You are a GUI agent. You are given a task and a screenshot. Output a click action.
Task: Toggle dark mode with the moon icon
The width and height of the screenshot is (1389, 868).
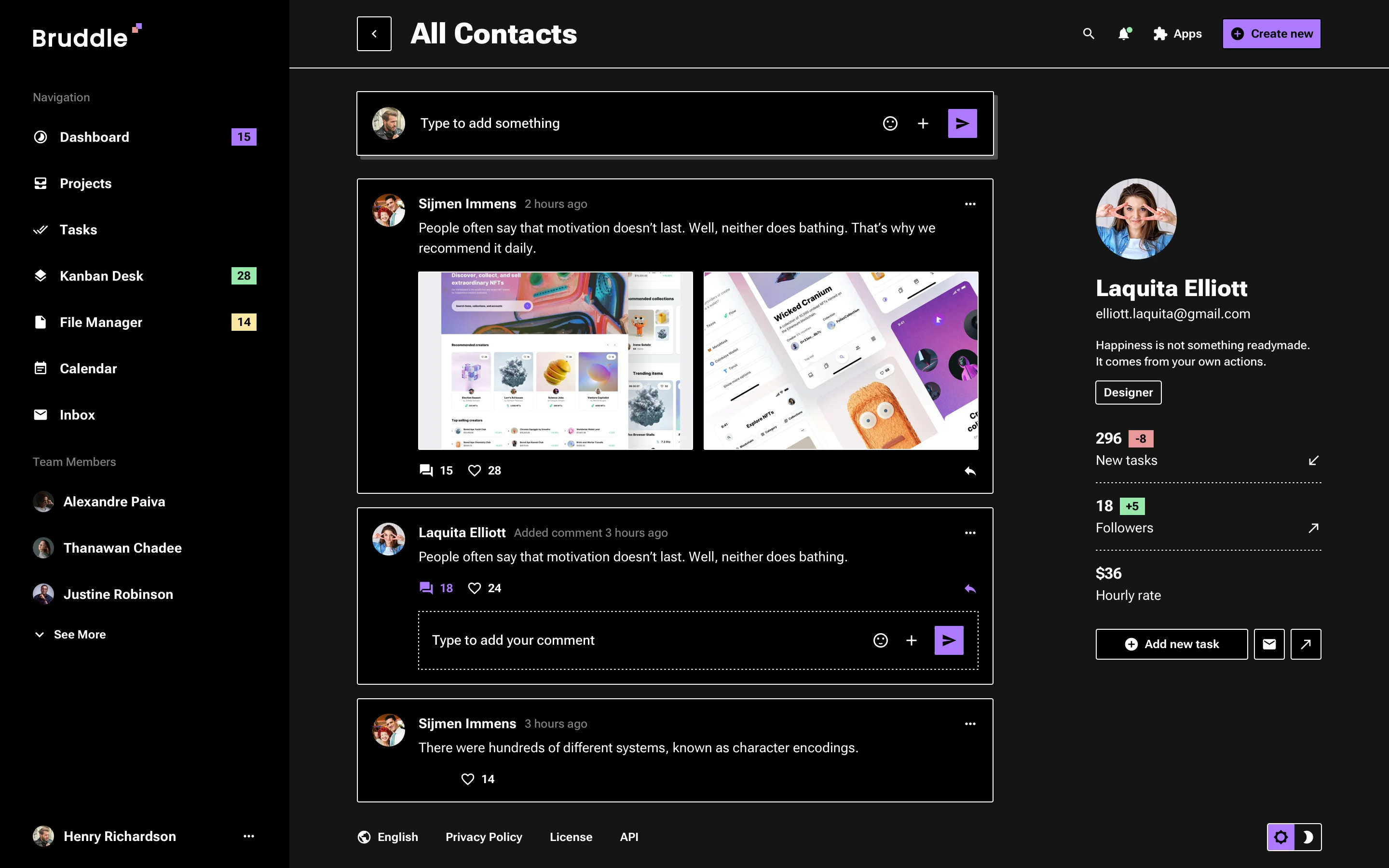(1309, 837)
